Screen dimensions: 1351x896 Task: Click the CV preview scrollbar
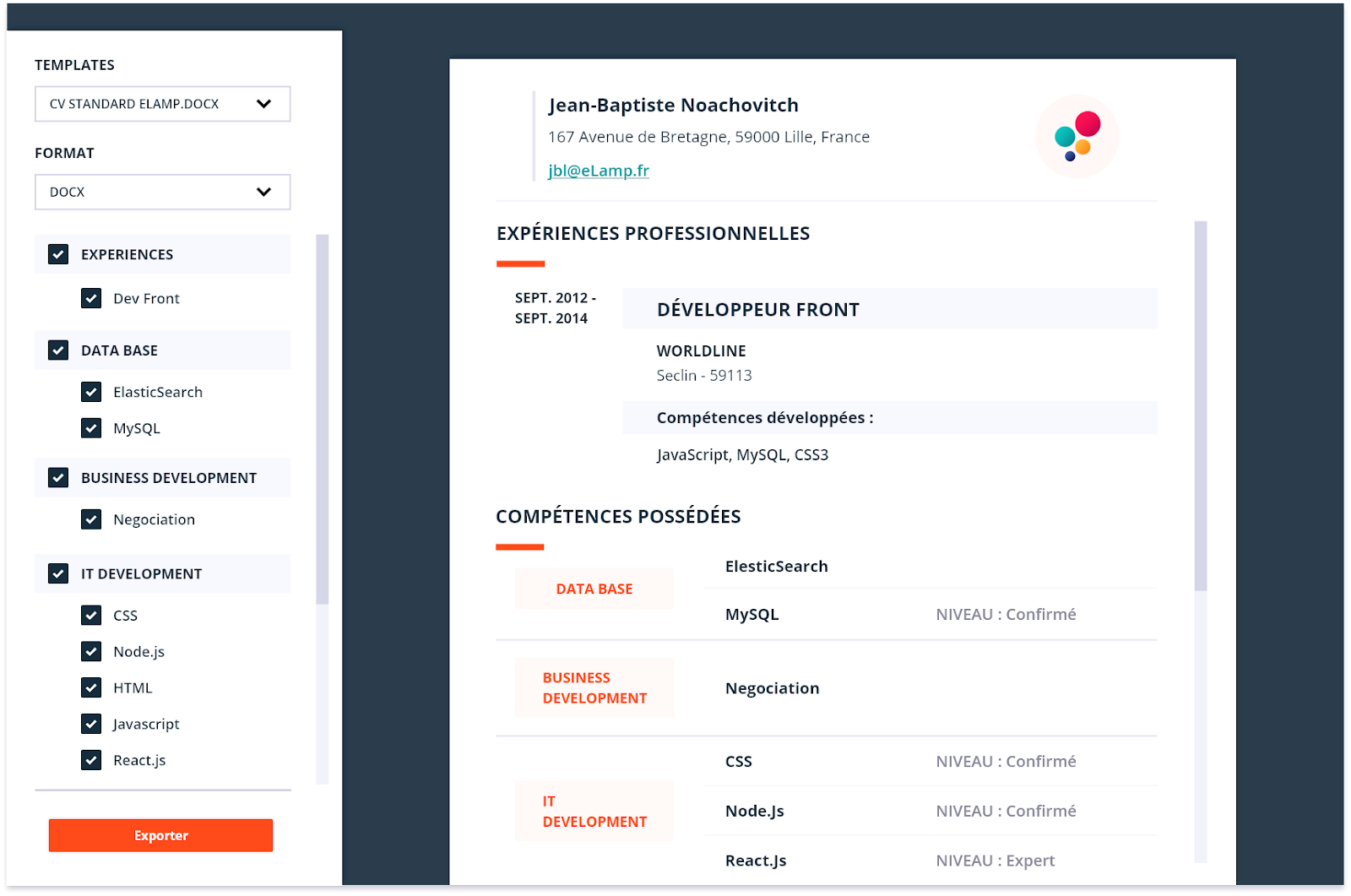point(1201,405)
